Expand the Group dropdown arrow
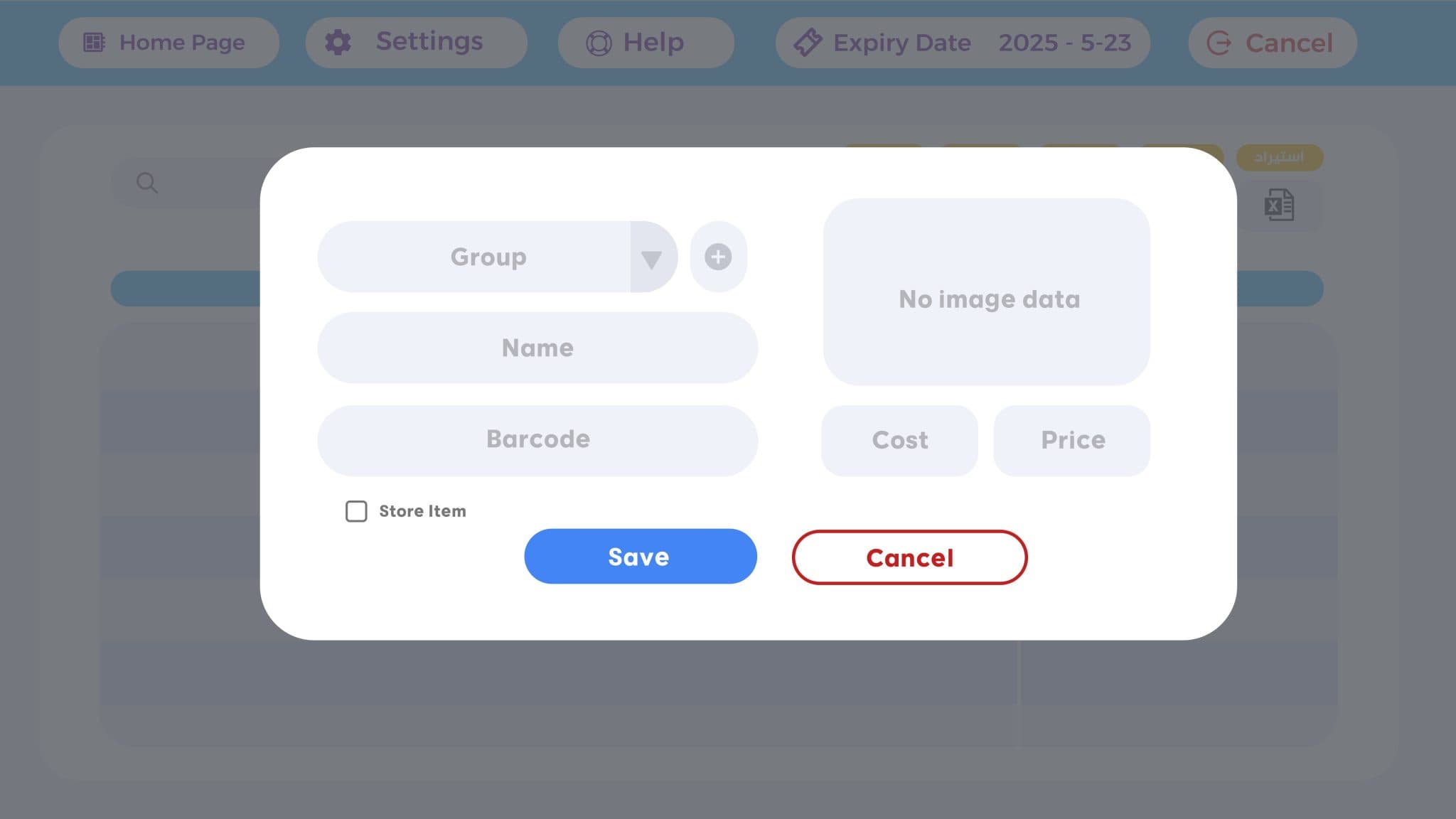1456x819 pixels. (651, 257)
